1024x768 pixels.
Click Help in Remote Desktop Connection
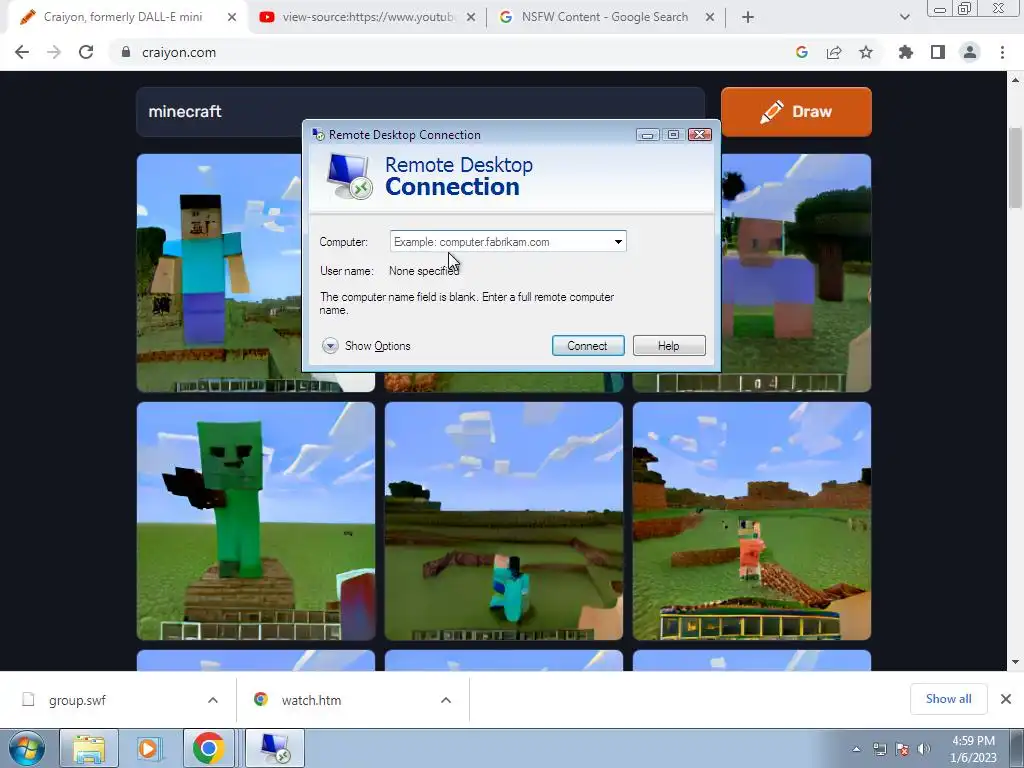point(669,345)
